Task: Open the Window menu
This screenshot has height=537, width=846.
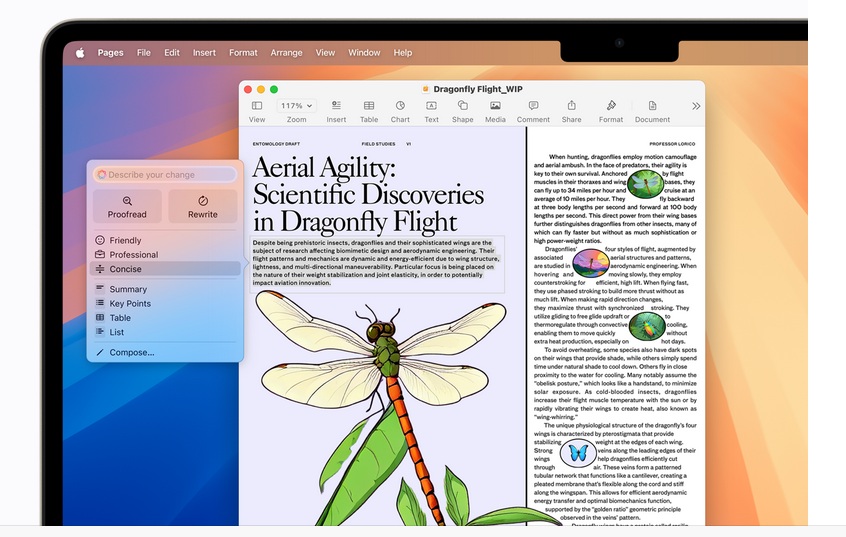Action: (x=364, y=53)
